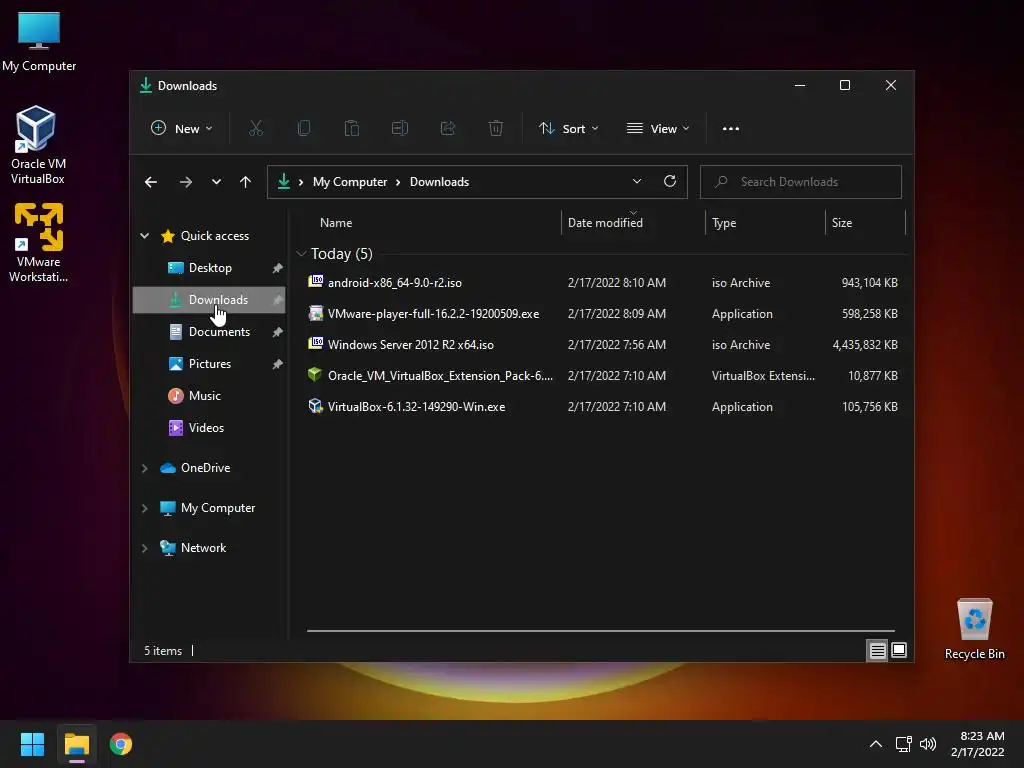Click the Share icon in toolbar
The width and height of the screenshot is (1024, 768).
click(448, 129)
